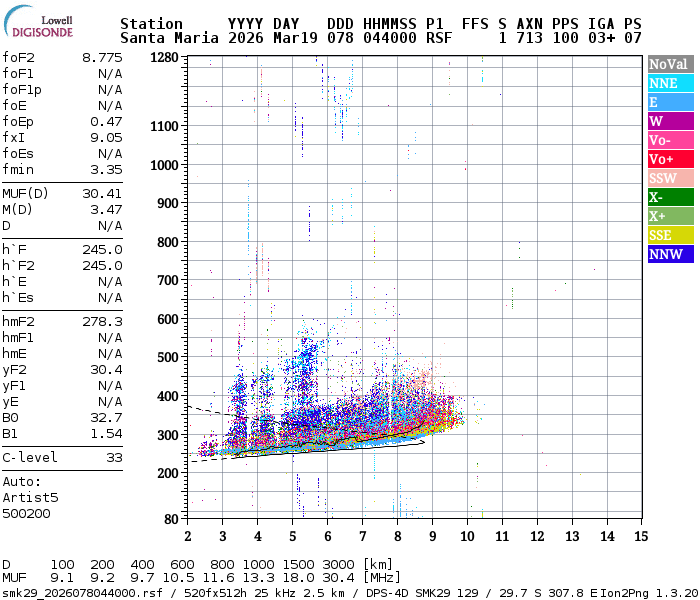Screen dimensions: 700x600
Task: Click the C-level value 33
Action: click(114, 458)
